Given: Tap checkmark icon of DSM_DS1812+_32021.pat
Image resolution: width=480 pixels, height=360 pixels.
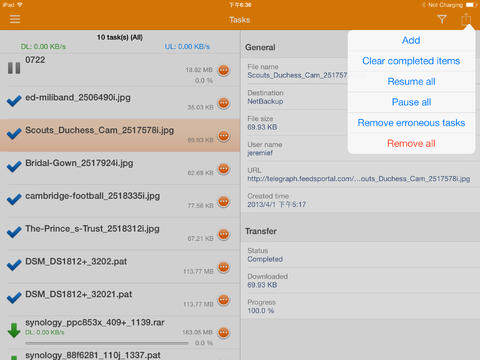Looking at the screenshot, I should click(14, 297).
